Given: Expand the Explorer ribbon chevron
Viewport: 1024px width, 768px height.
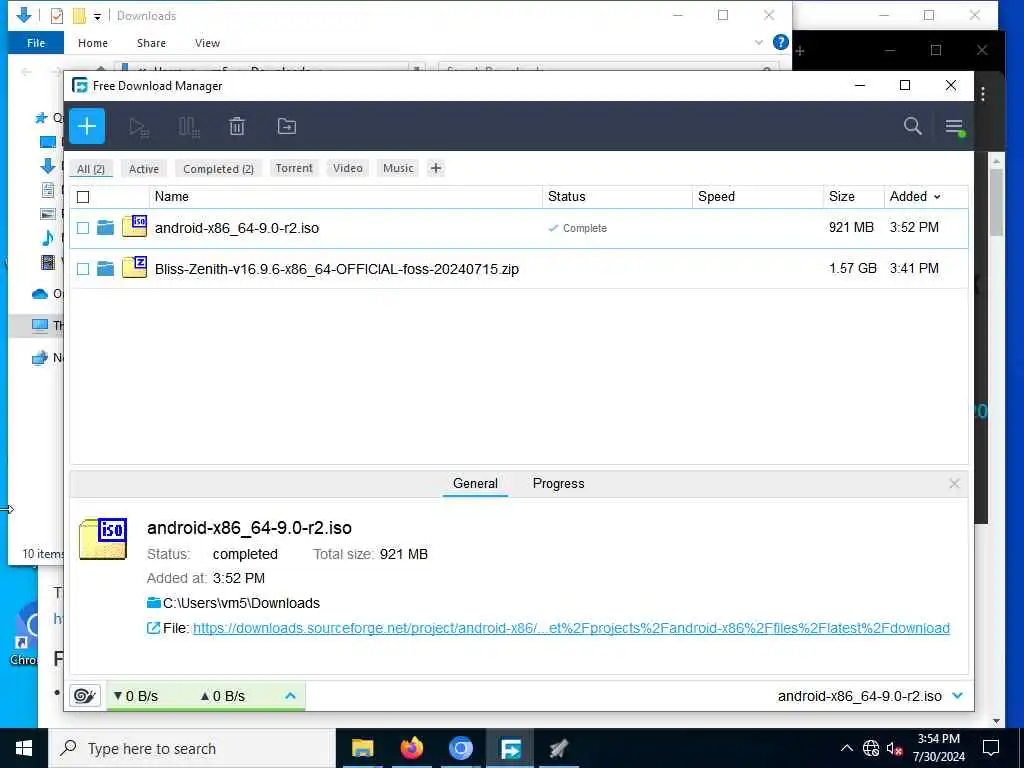Looking at the screenshot, I should click(x=759, y=42).
